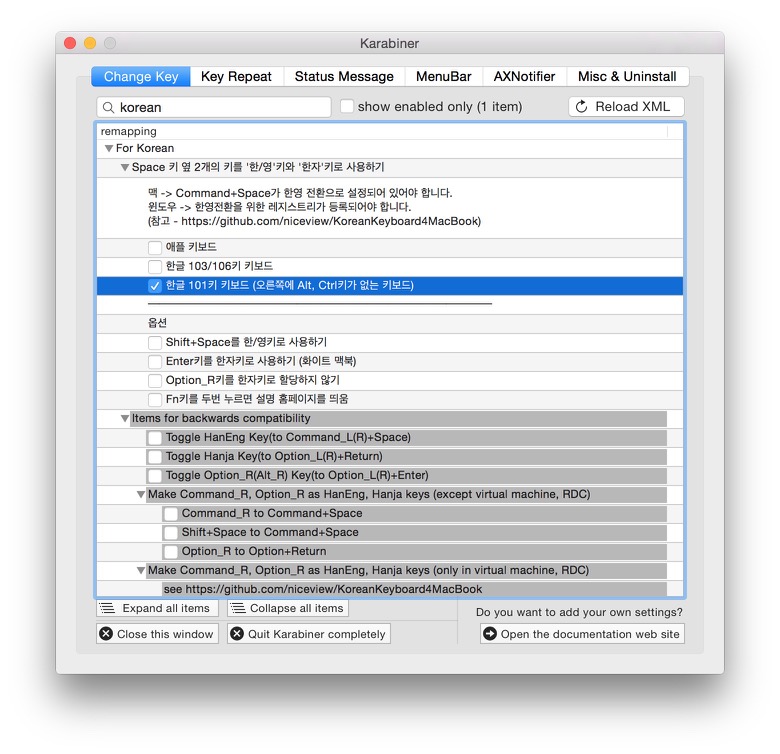Image resolution: width=780 pixels, height=754 pixels.
Task: Check Toggle HanEng Key(to Command_L(R)+Space)
Action: pos(155,438)
